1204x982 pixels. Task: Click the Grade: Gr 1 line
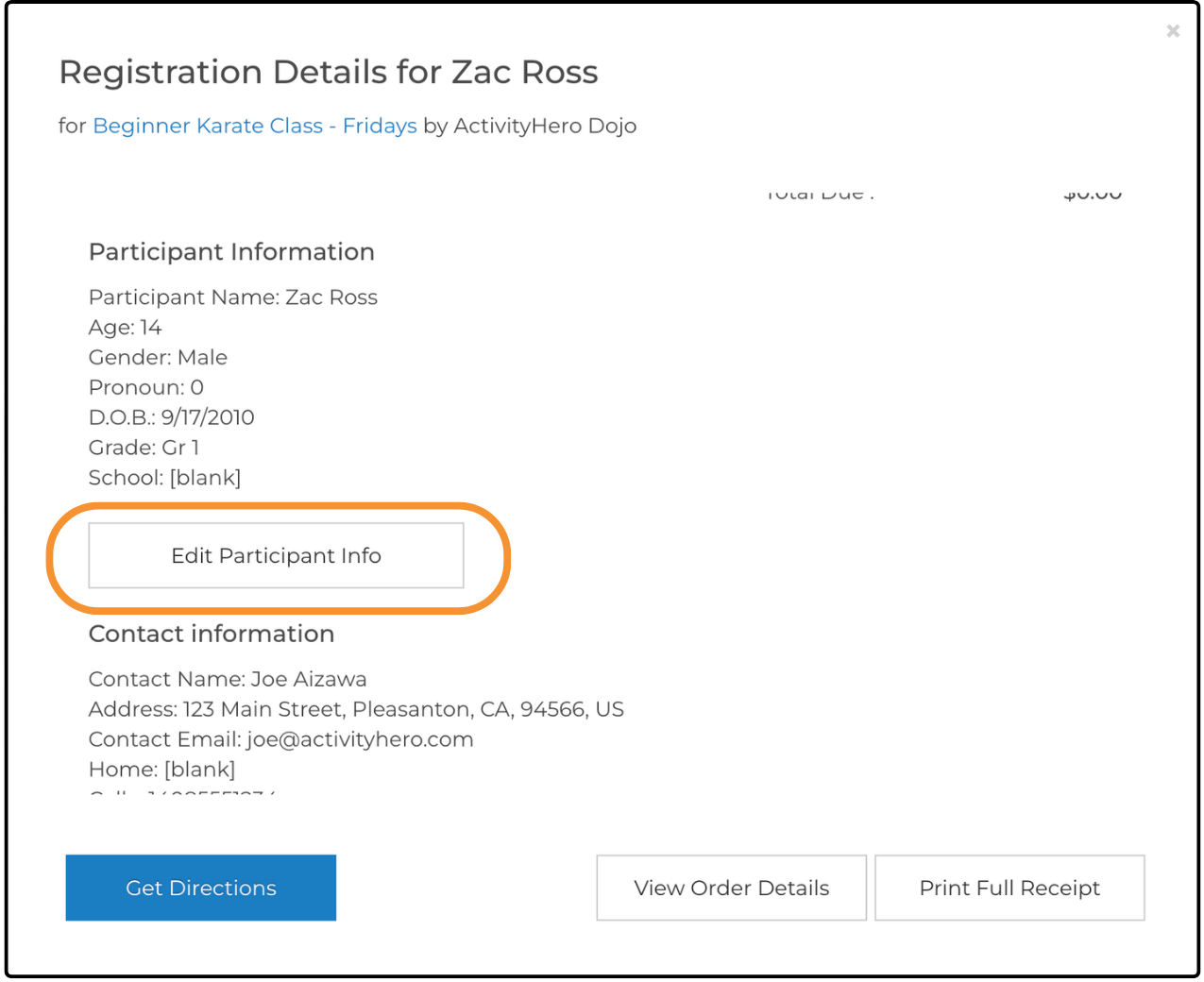point(144,448)
